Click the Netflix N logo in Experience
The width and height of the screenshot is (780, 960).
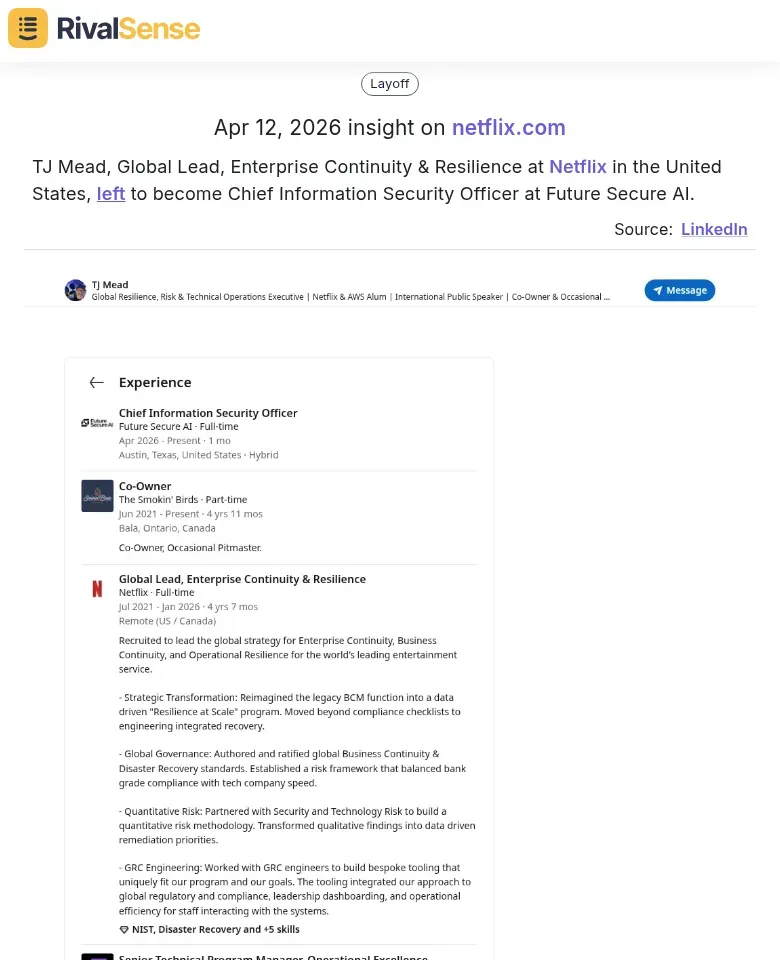pyautogui.click(x=96, y=589)
